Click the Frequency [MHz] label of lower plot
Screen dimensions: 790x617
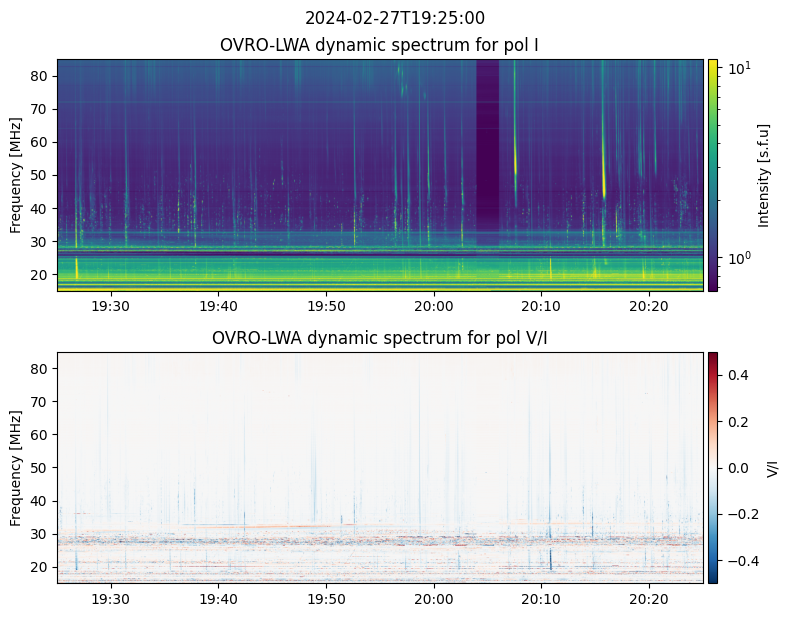click(16, 468)
